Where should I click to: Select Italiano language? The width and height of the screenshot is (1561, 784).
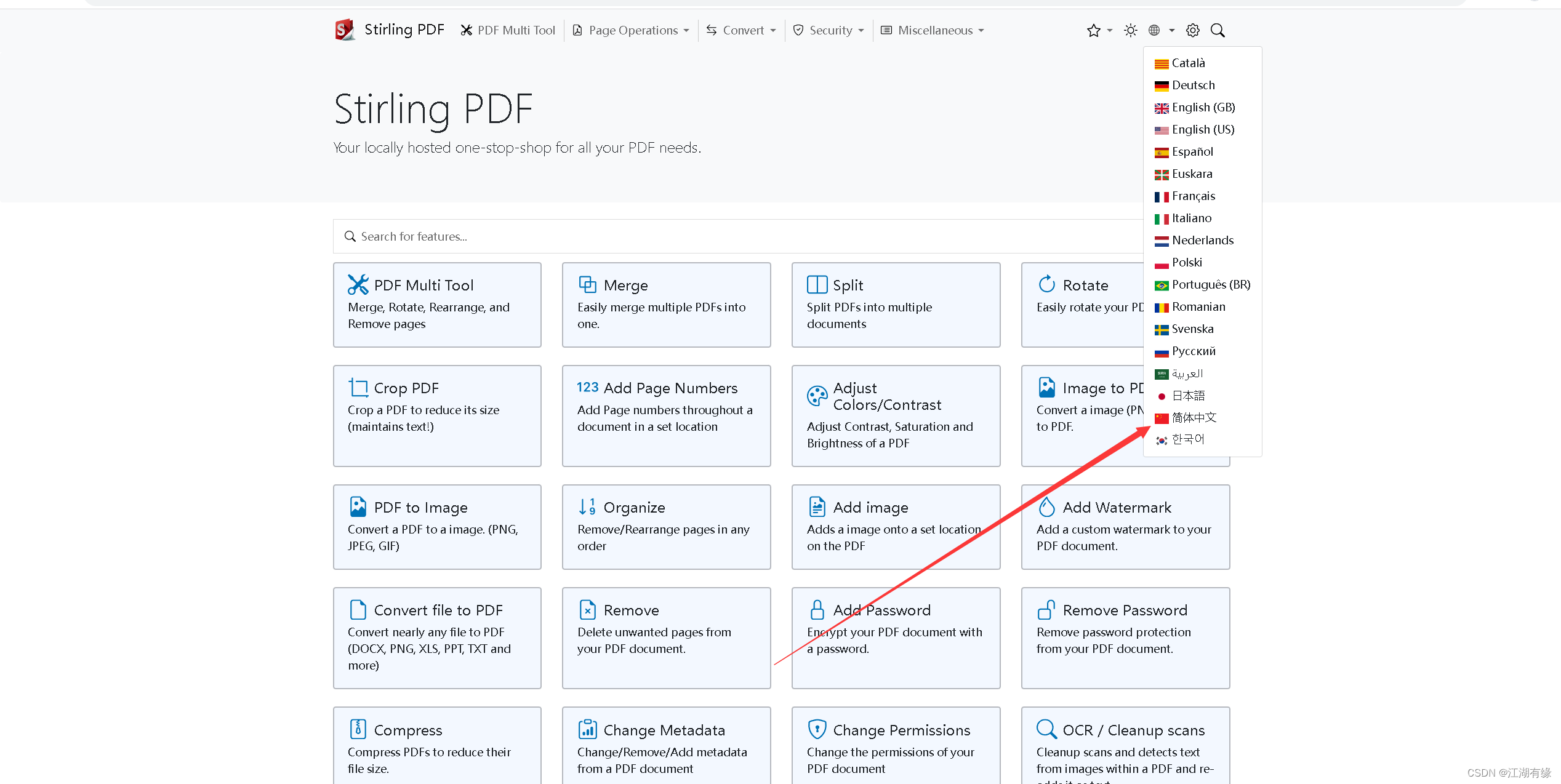point(1202,218)
